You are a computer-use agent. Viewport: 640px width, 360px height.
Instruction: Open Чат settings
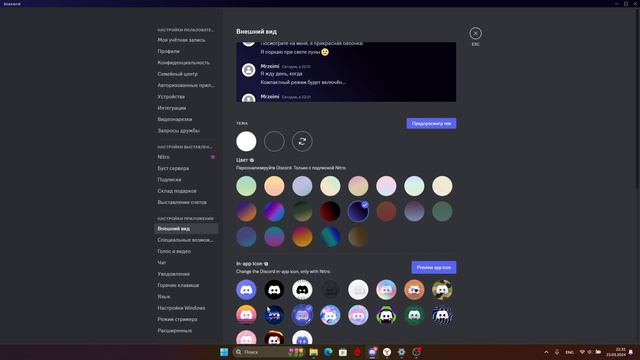(186, 263)
